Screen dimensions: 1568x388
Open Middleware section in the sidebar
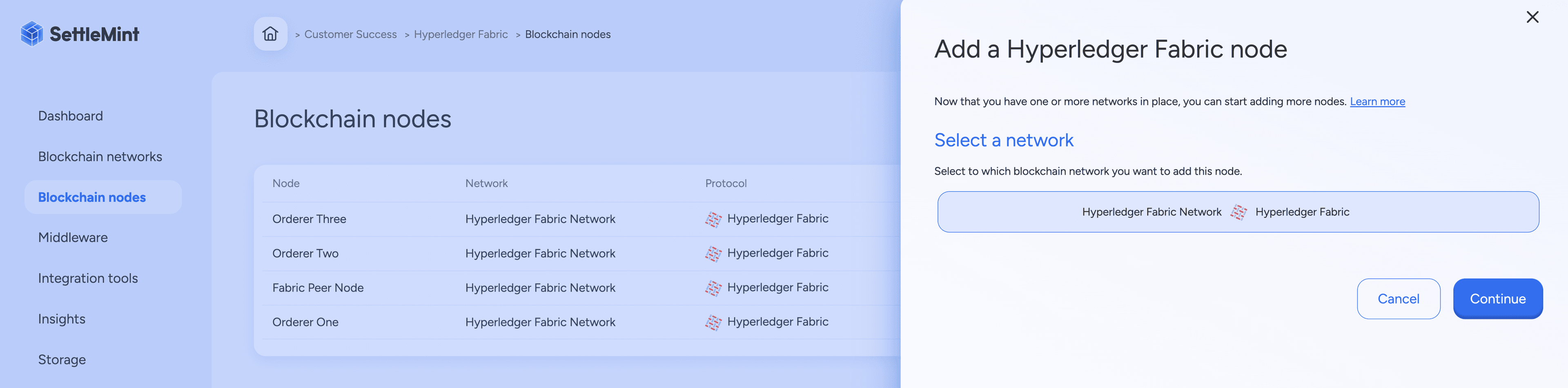click(x=73, y=238)
